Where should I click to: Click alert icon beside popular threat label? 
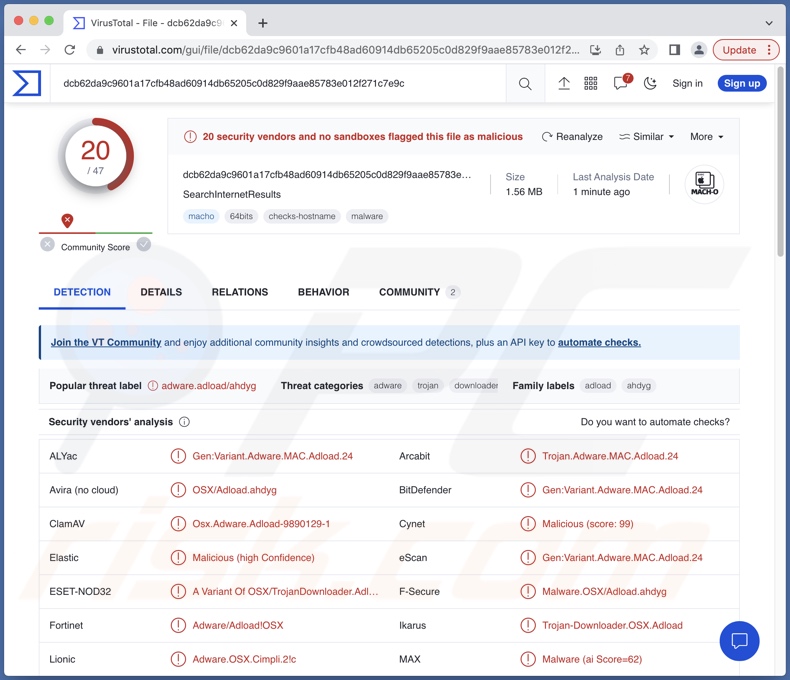pyautogui.click(x=153, y=386)
